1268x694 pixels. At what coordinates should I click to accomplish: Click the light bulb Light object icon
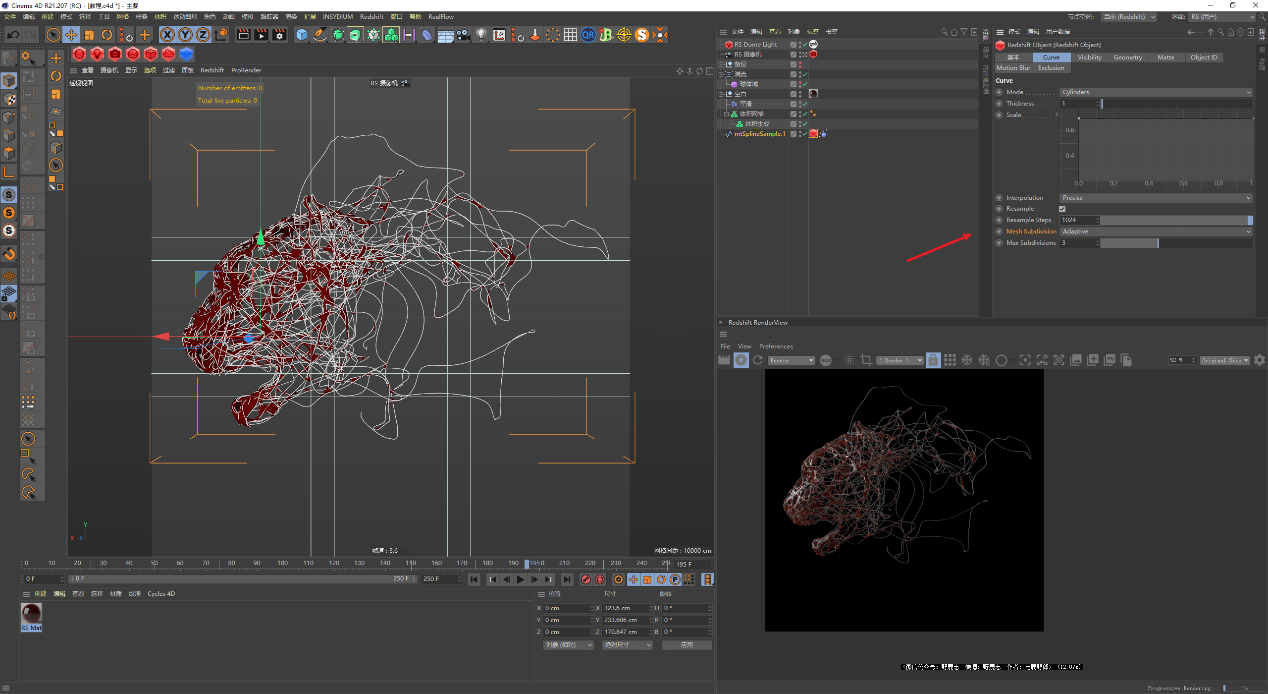(x=481, y=35)
